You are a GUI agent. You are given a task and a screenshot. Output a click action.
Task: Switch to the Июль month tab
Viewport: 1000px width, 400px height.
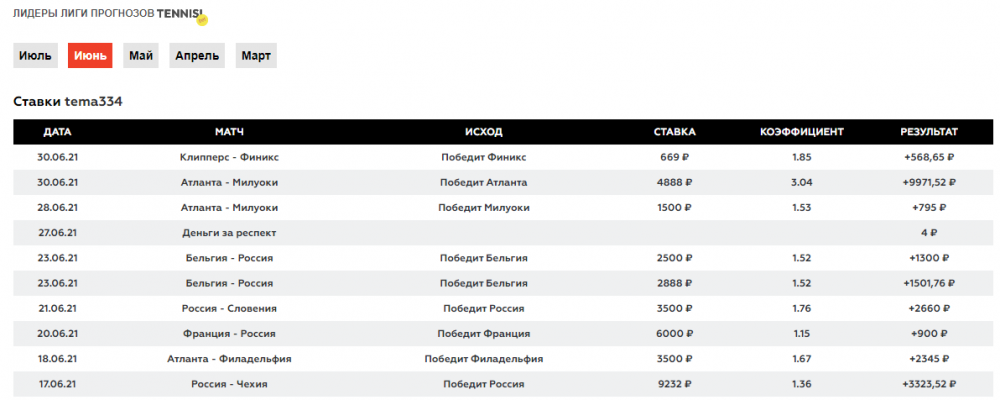coord(35,56)
